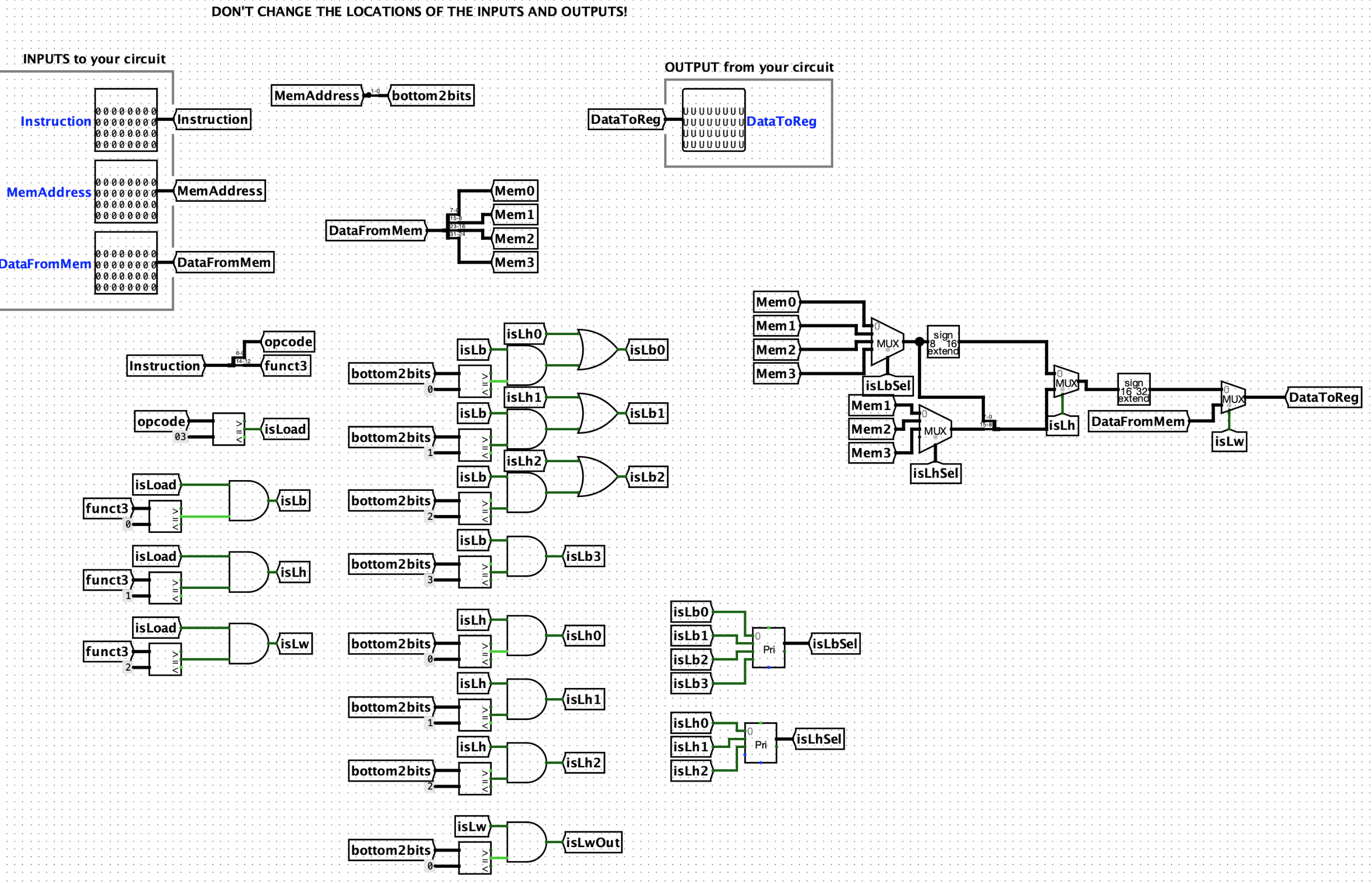Click the isLwOut tunnel label
Viewport: 1372px width, 883px height.
592,842
